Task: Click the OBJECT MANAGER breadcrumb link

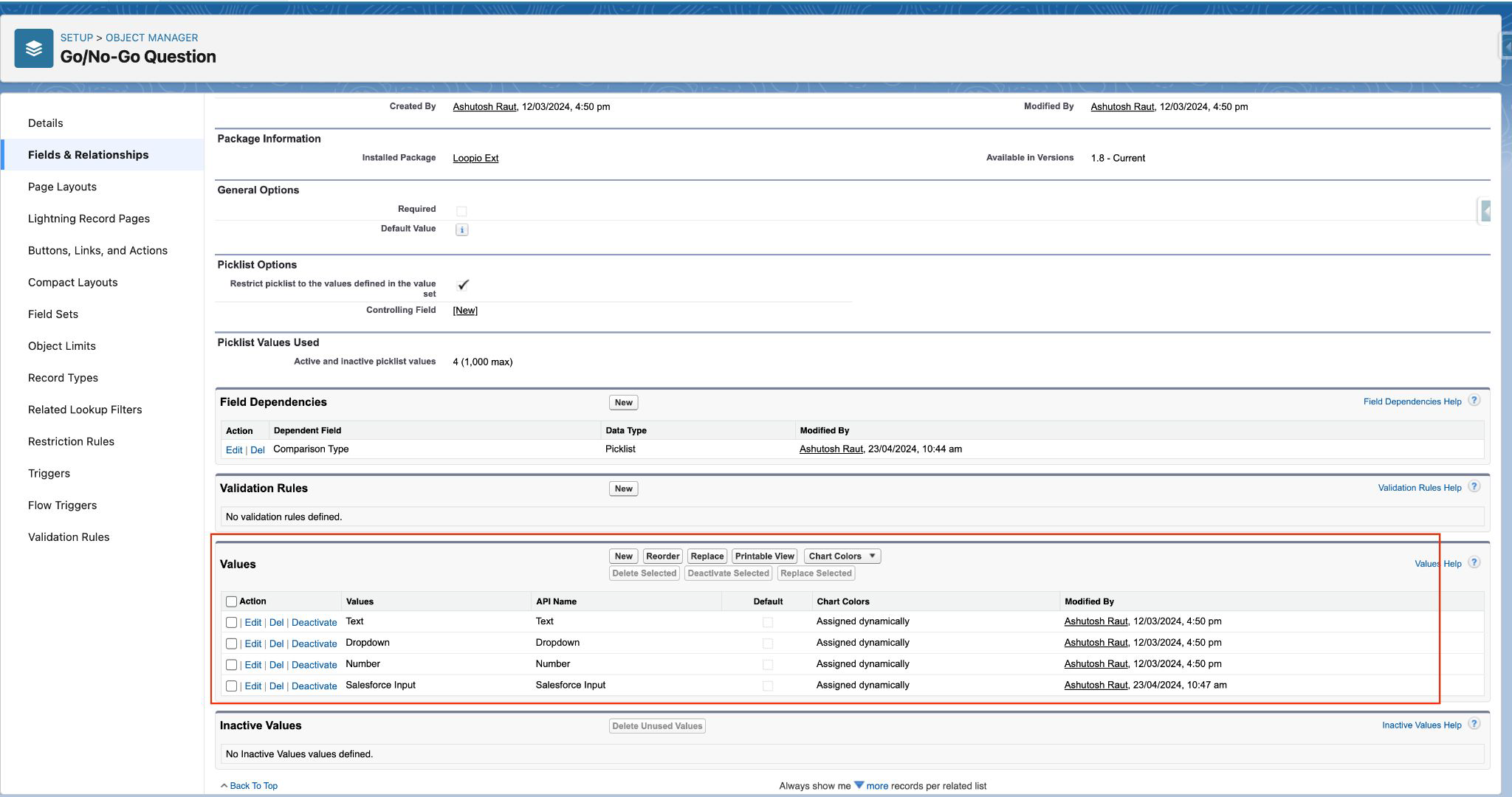Action: (151, 38)
